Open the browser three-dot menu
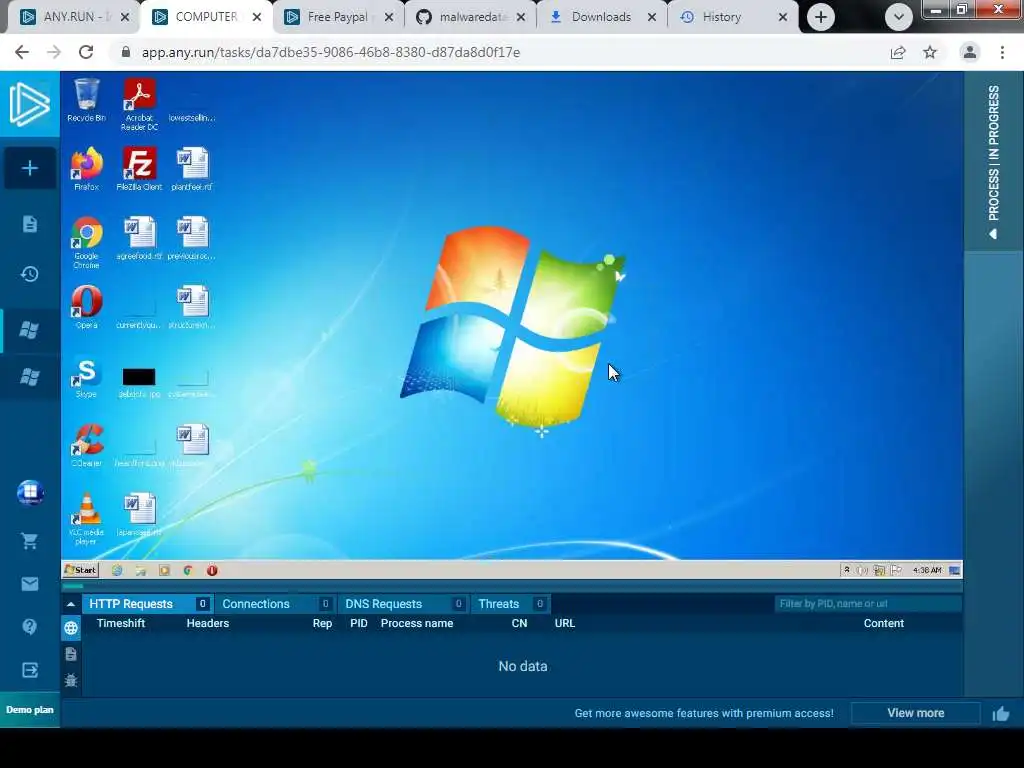This screenshot has width=1024, height=768. tap(1002, 52)
